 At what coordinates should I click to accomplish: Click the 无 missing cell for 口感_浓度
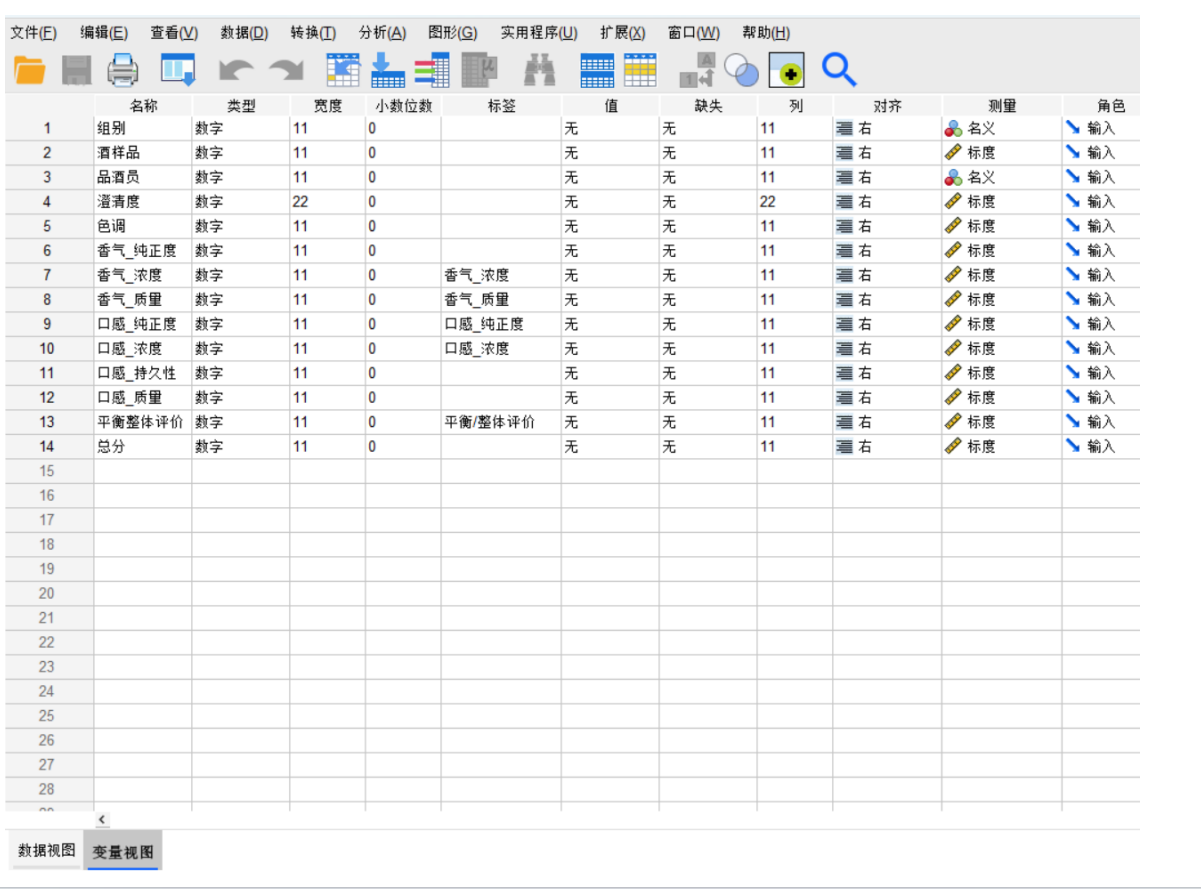tap(708, 349)
